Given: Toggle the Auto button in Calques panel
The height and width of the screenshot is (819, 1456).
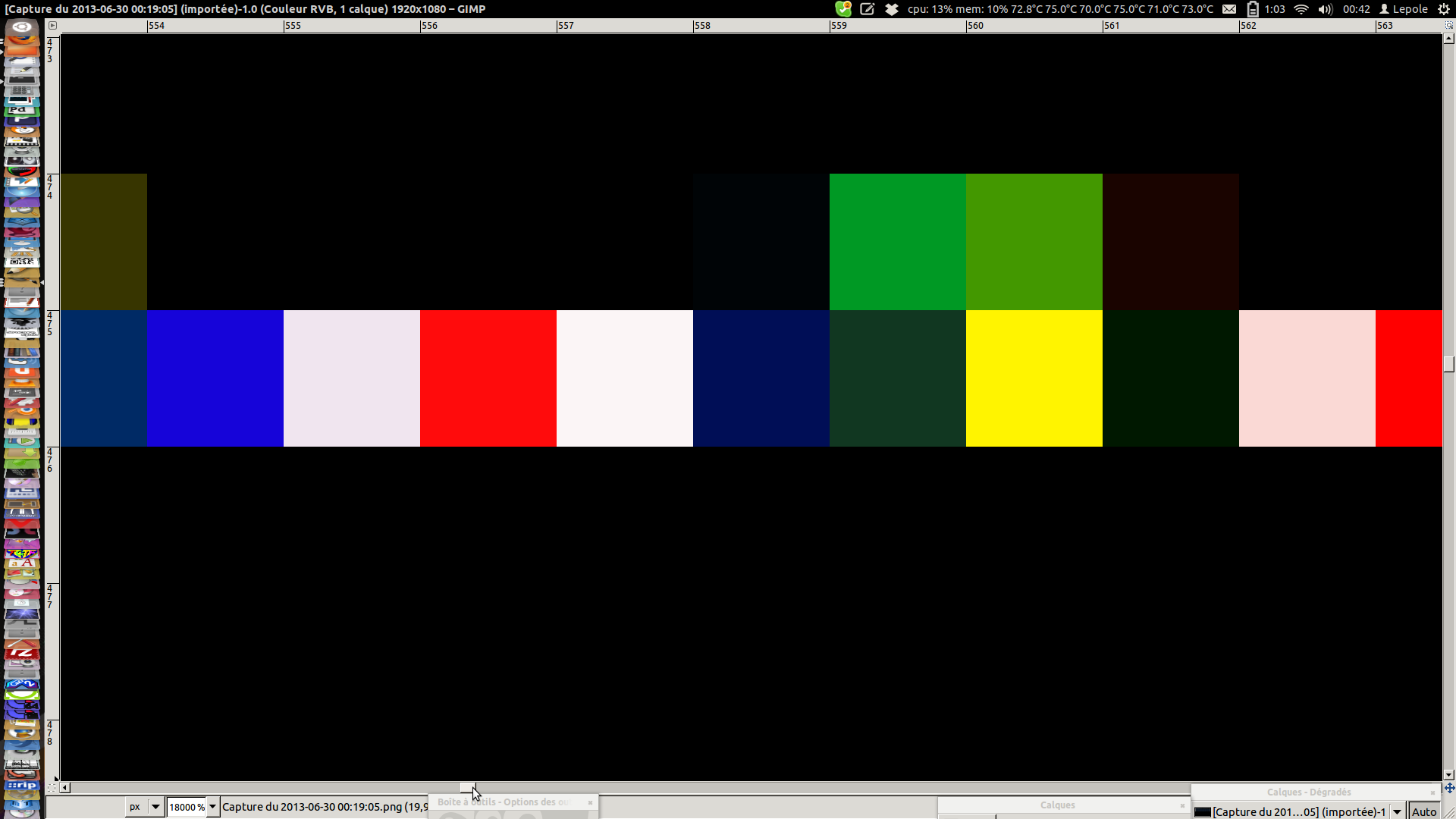Looking at the screenshot, I should click(1423, 811).
